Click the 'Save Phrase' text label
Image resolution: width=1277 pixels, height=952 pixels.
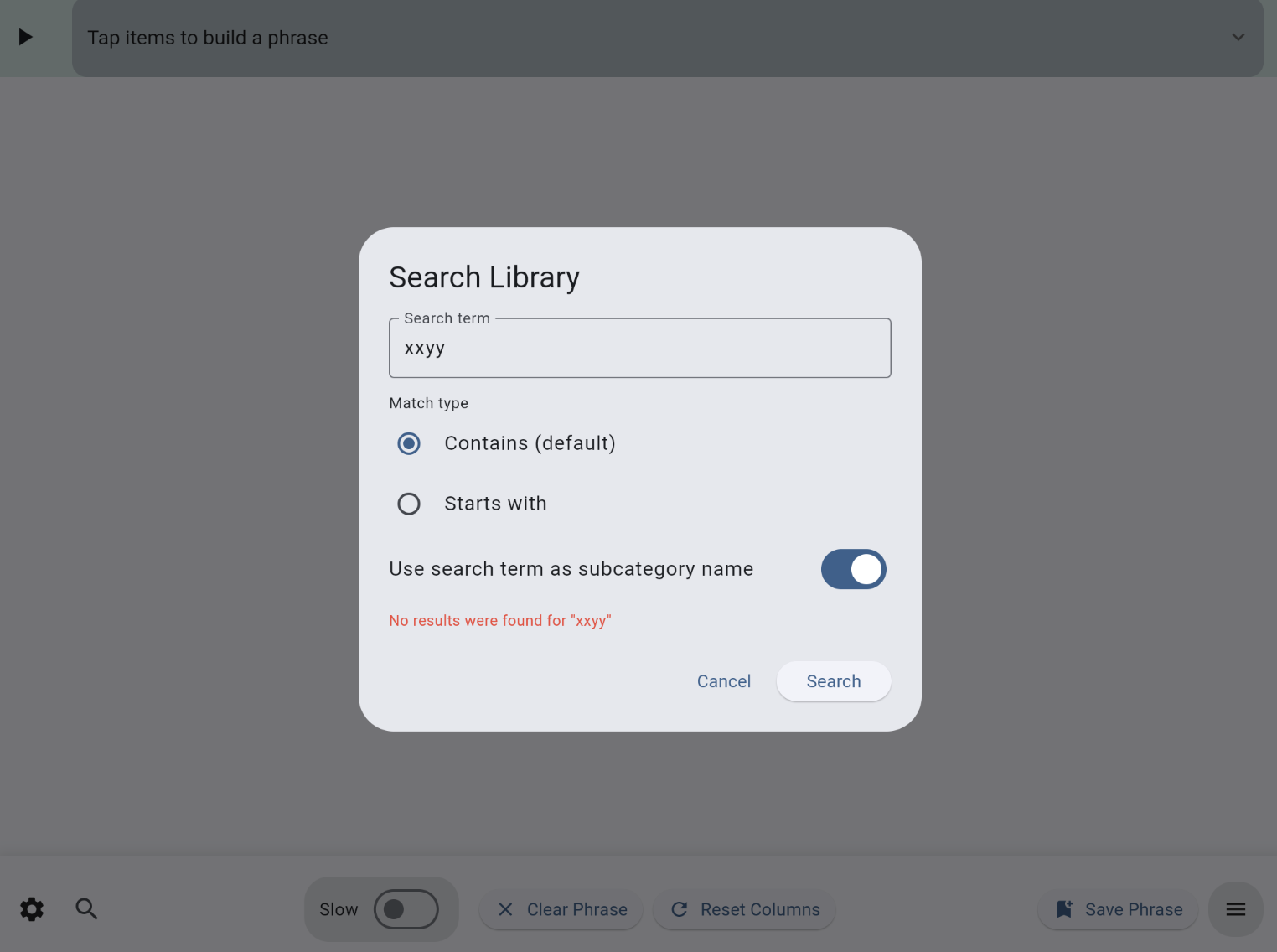1134,909
